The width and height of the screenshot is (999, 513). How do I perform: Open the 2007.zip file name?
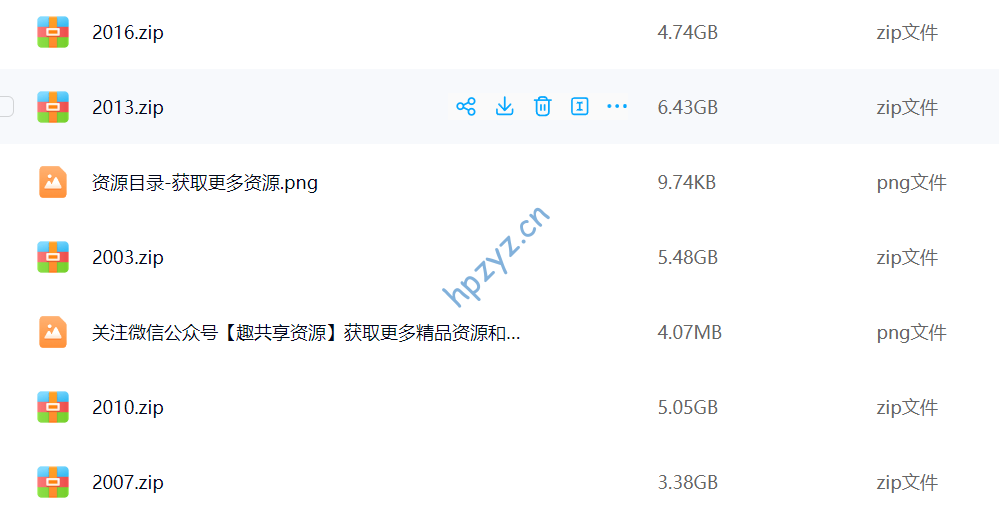tap(128, 482)
